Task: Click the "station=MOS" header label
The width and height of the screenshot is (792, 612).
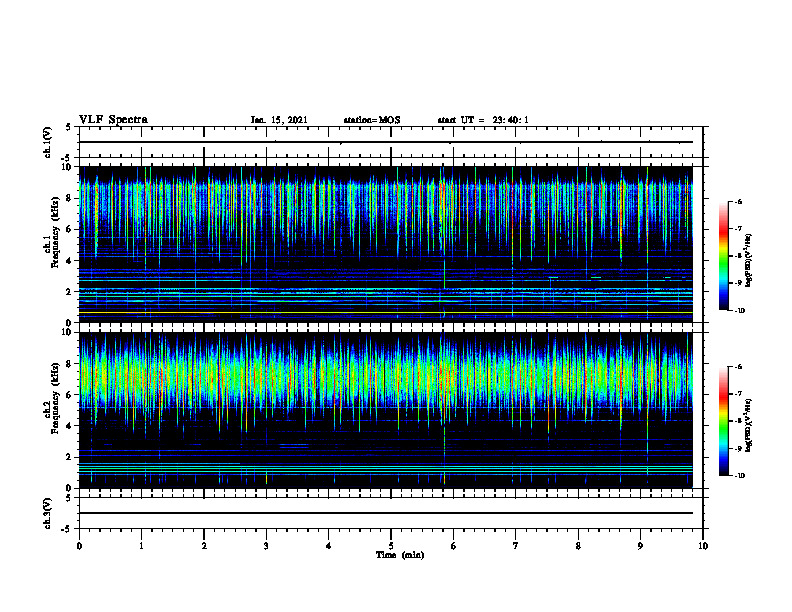Action: tap(372, 120)
